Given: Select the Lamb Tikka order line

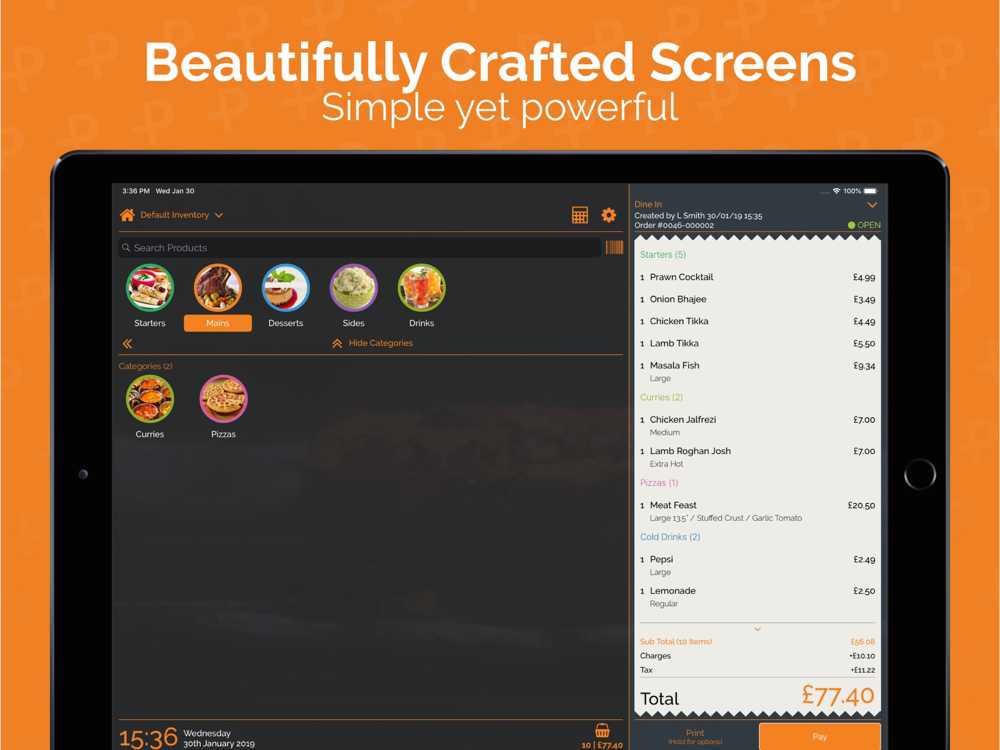Looking at the screenshot, I should (x=758, y=343).
